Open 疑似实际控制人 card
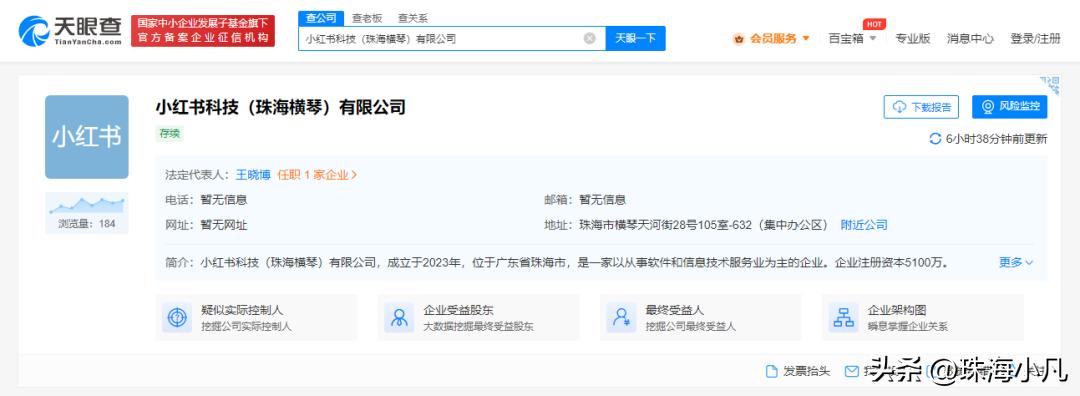1080x396 pixels. point(256,317)
